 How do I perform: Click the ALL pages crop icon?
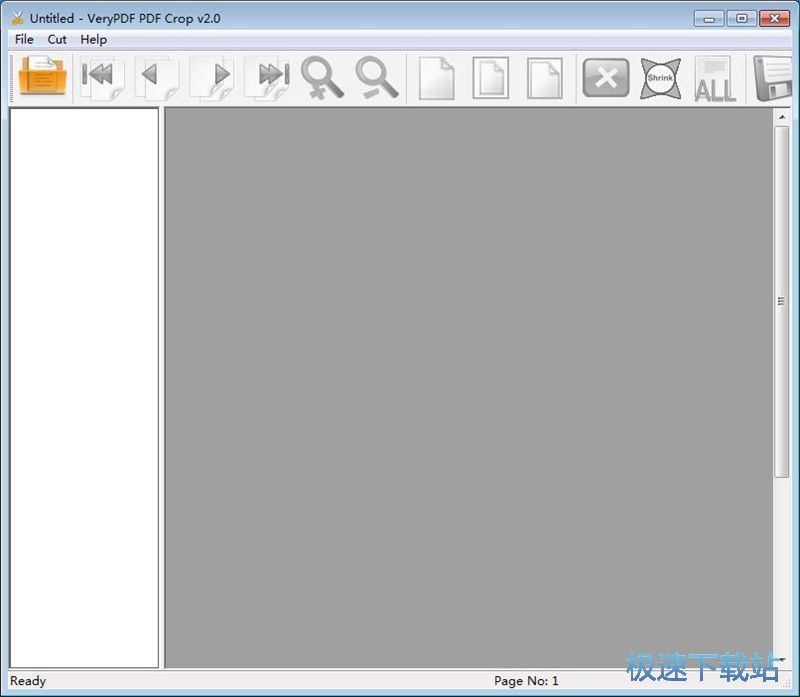pos(714,80)
